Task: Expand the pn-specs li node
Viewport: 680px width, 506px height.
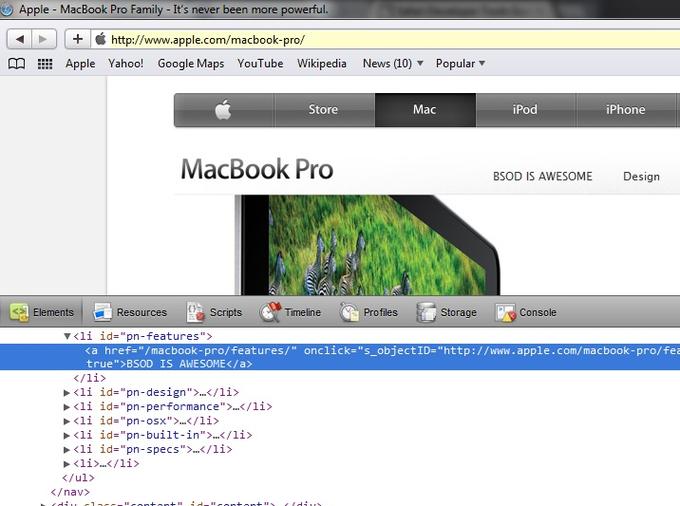Action: [67, 450]
